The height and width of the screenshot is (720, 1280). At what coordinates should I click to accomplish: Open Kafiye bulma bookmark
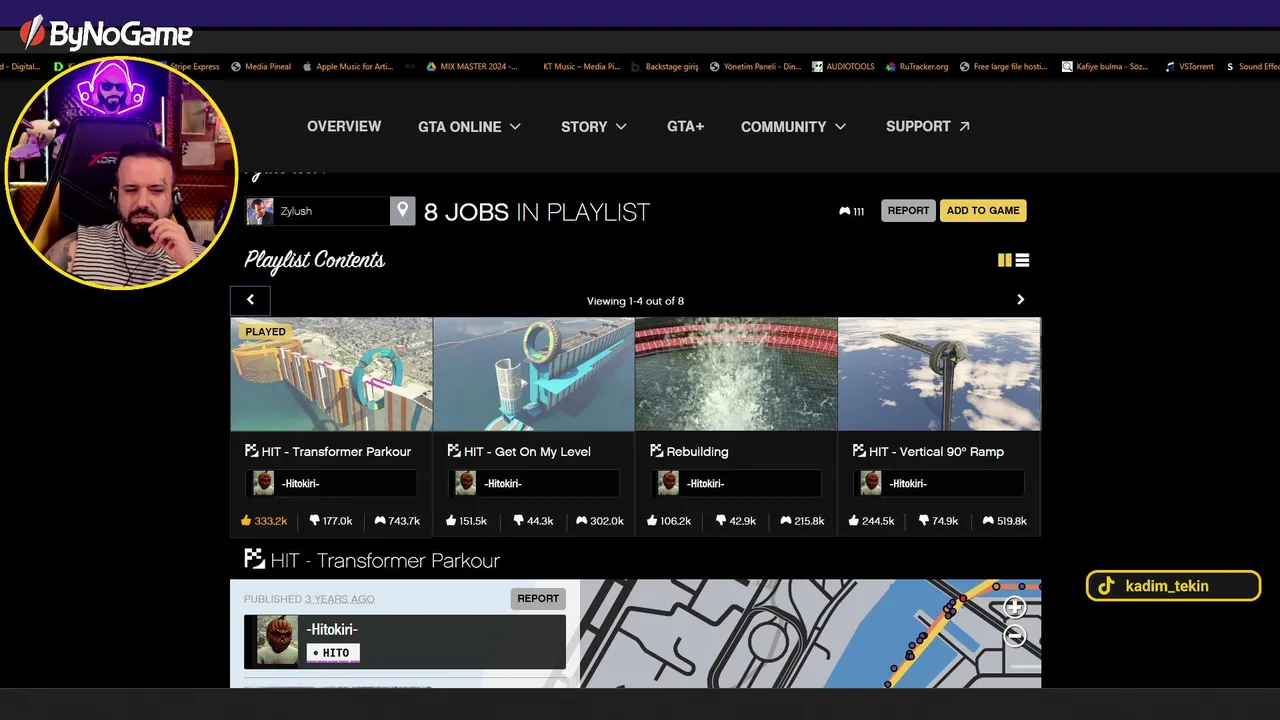1105,66
